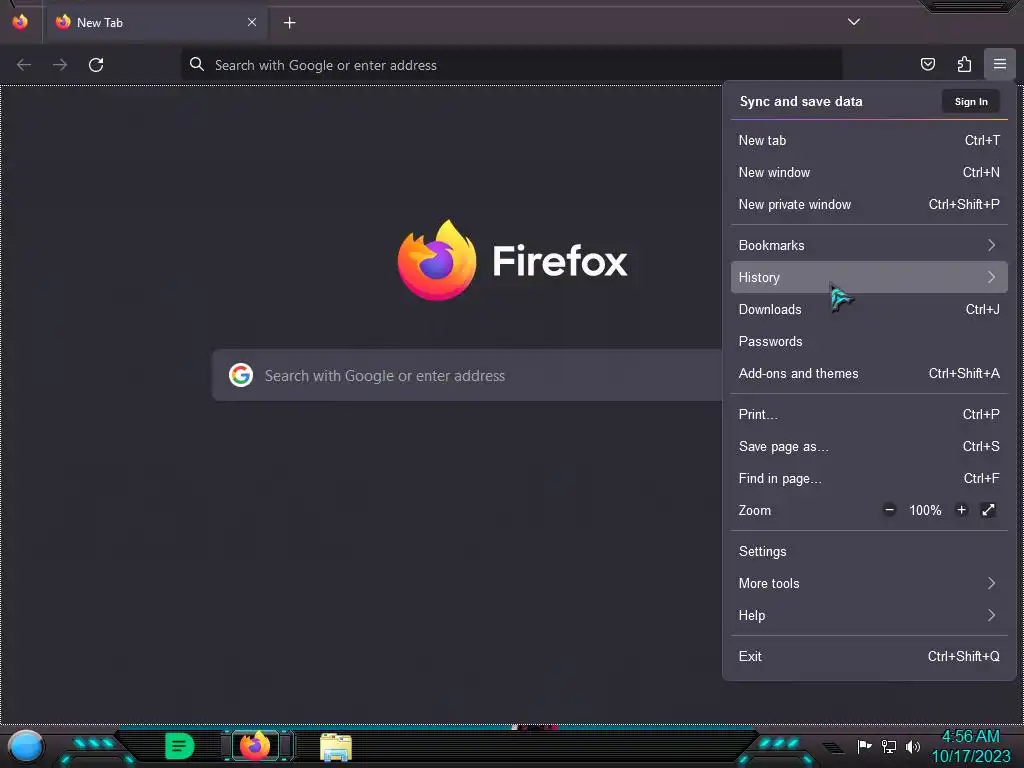
Task: Click the Google logo in page search box
Action: pyautogui.click(x=241, y=375)
